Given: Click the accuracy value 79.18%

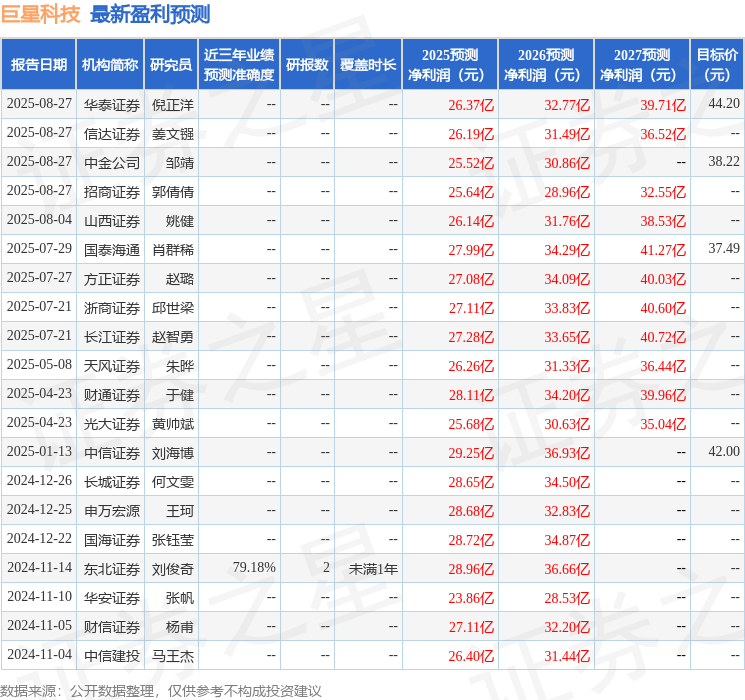Looking at the screenshot, I should pyautogui.click(x=254, y=567).
